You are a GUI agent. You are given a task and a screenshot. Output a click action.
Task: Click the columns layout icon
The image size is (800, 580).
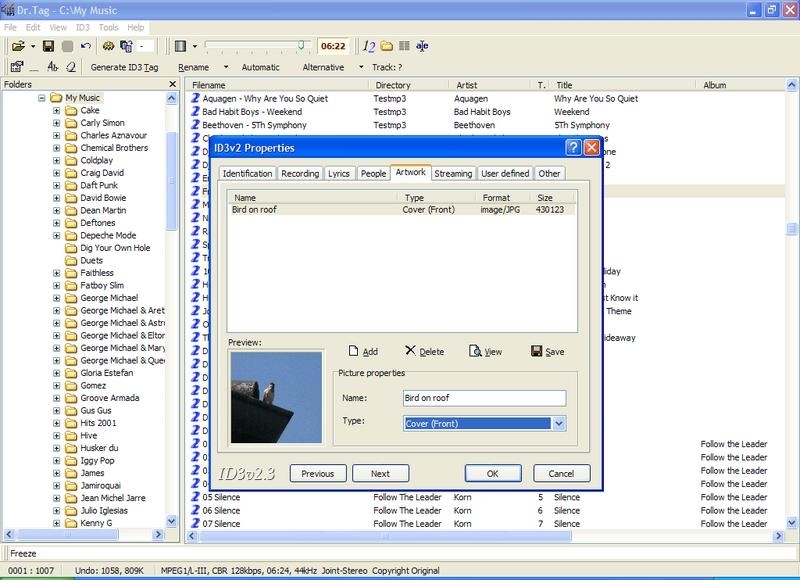[180, 46]
